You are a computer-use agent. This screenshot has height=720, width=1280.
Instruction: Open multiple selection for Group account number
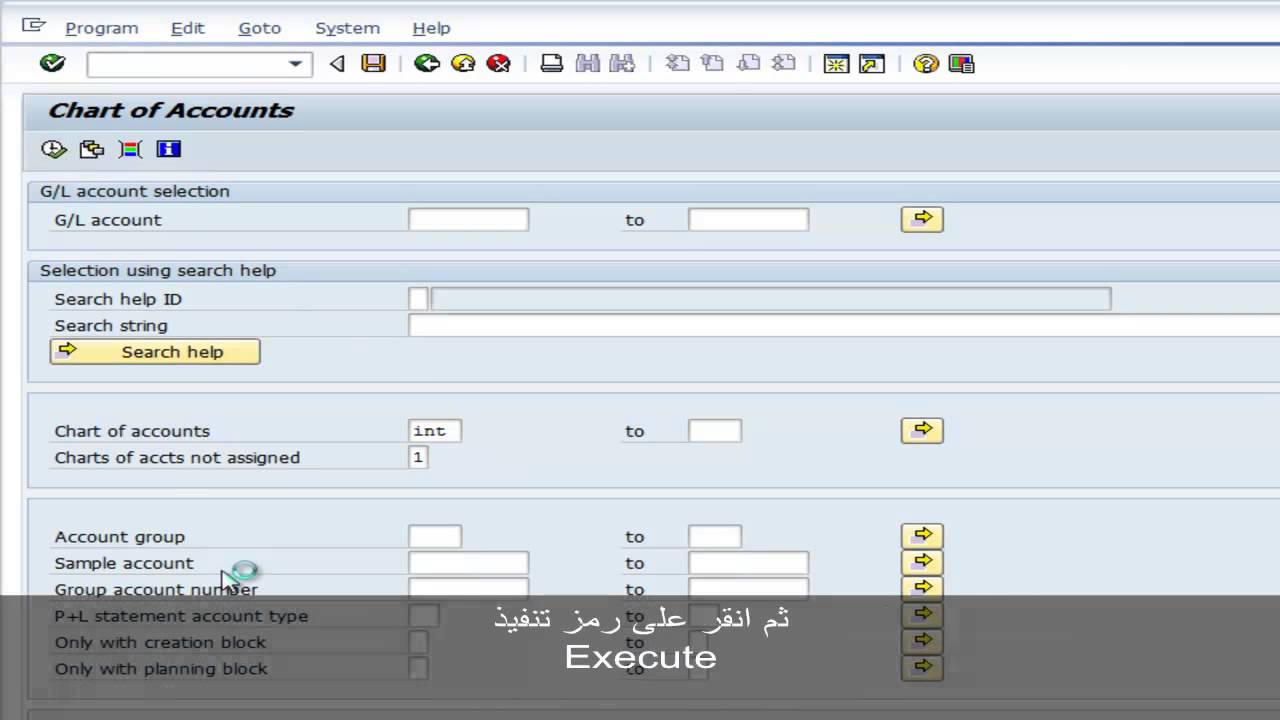922,587
